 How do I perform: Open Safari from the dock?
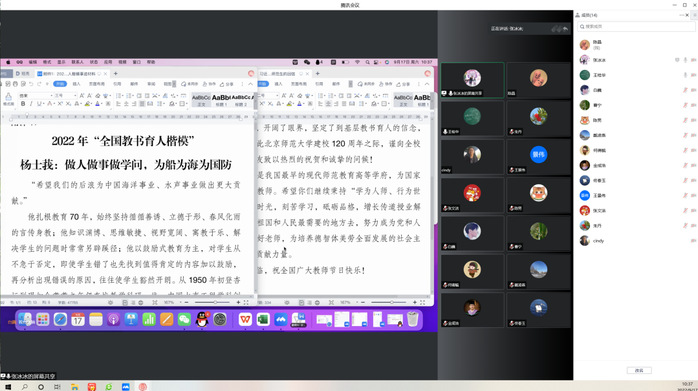point(60,319)
